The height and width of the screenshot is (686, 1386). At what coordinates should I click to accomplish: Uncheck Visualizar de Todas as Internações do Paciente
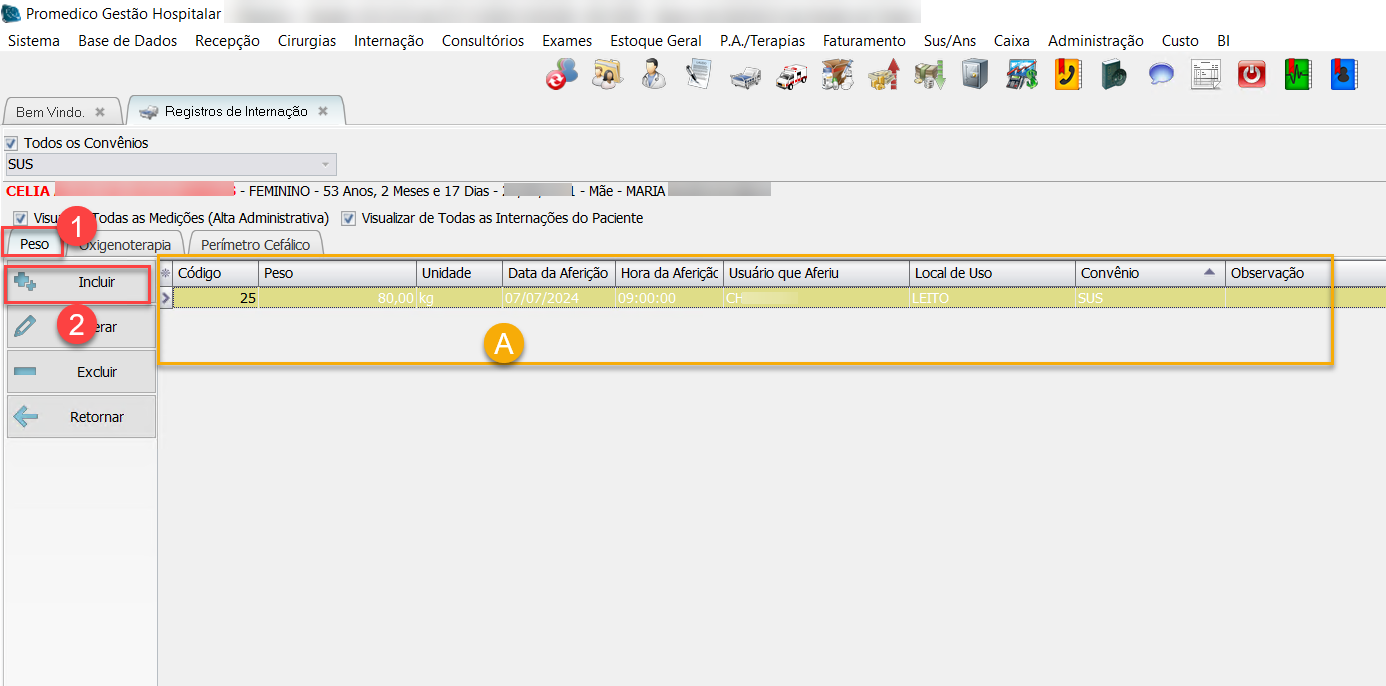click(349, 218)
